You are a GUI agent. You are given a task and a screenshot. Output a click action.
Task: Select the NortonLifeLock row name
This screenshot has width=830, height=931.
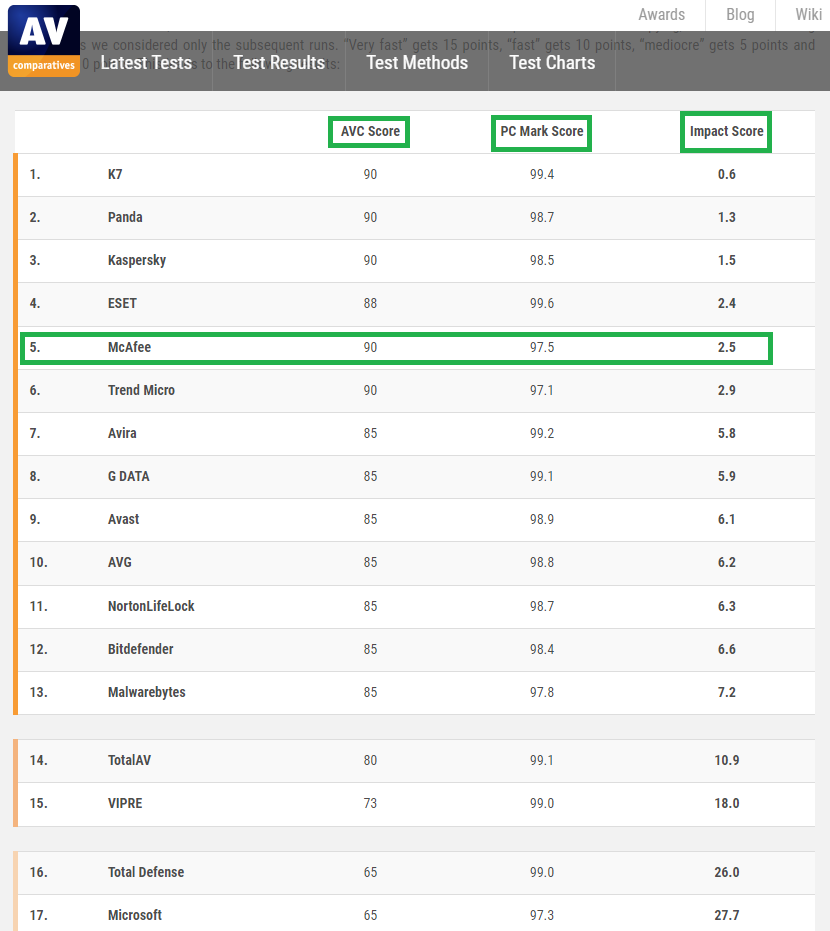coord(151,606)
